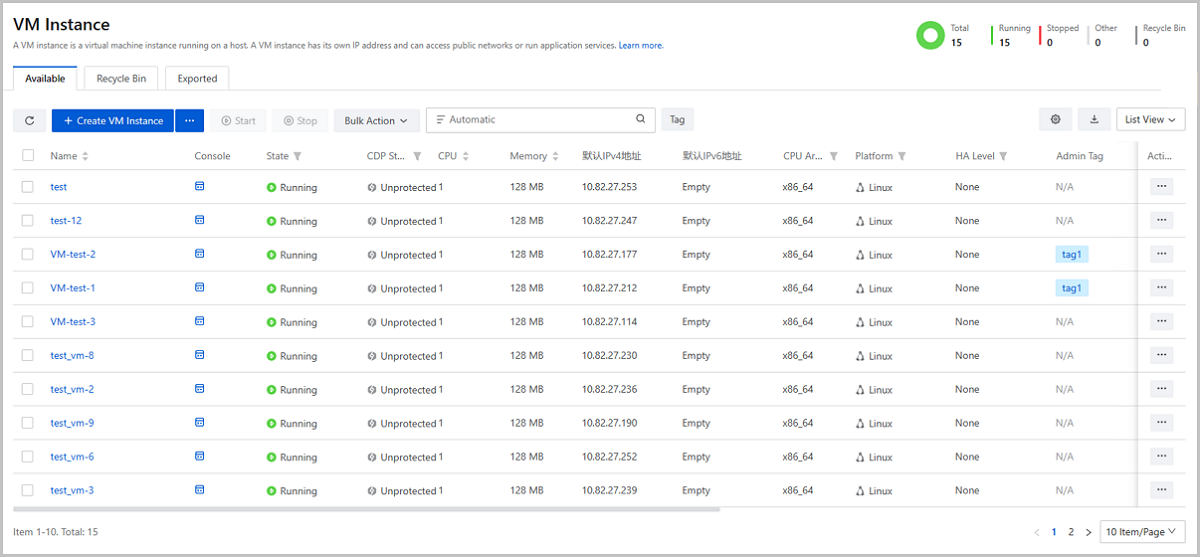Viewport: 1200px width, 557px height.
Task: Open the List View dropdown
Action: click(x=1150, y=120)
